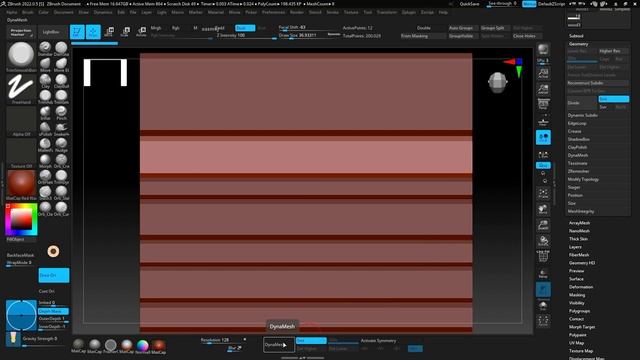Open the Document menu
The height and width of the screenshot is (360, 640).
(64, 12)
